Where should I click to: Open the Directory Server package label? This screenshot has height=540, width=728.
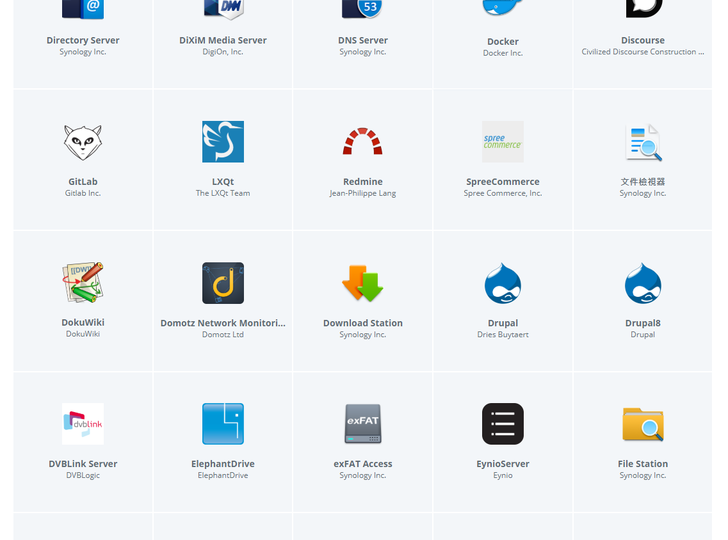83,41
